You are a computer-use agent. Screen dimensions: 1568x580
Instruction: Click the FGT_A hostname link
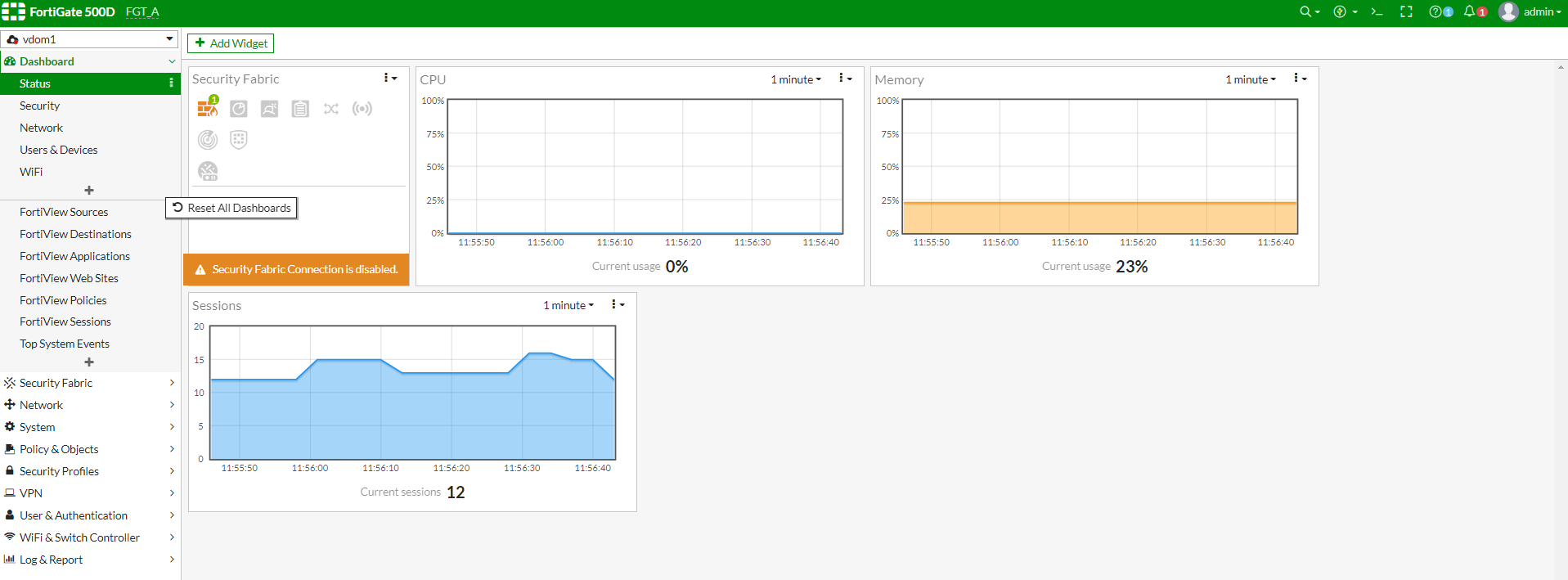pyautogui.click(x=142, y=11)
